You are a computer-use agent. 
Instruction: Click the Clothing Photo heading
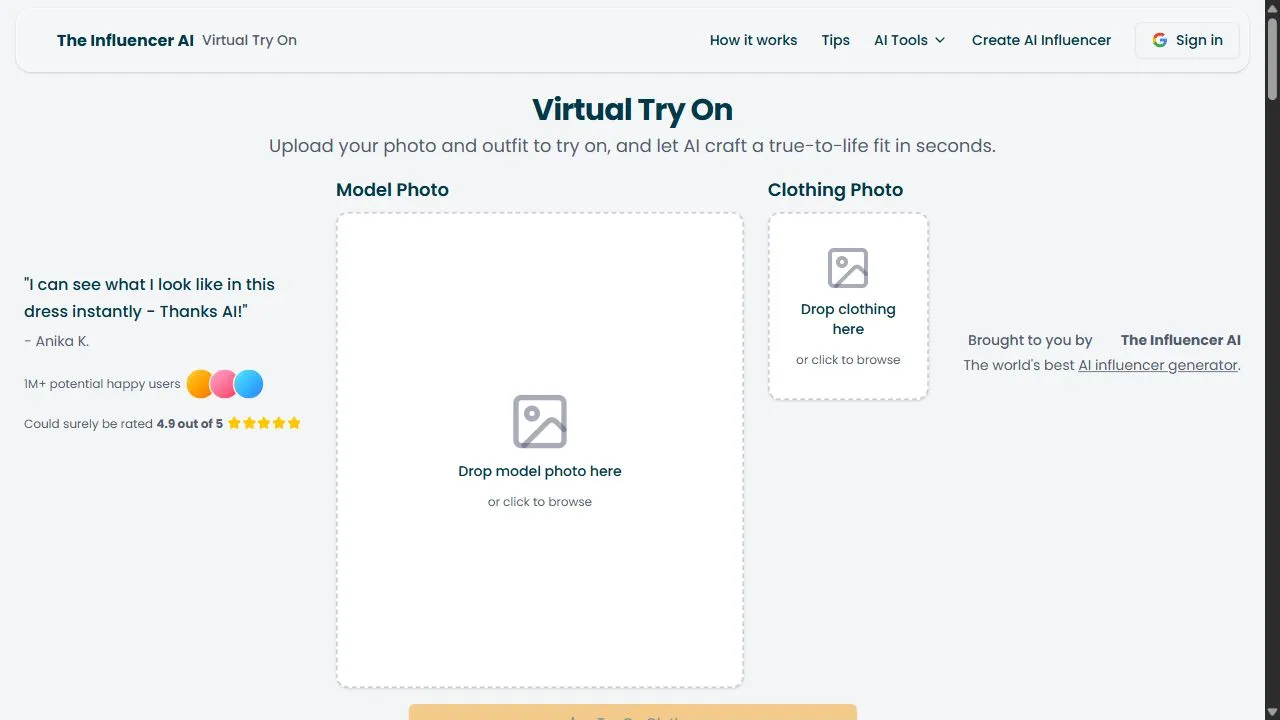pos(835,190)
